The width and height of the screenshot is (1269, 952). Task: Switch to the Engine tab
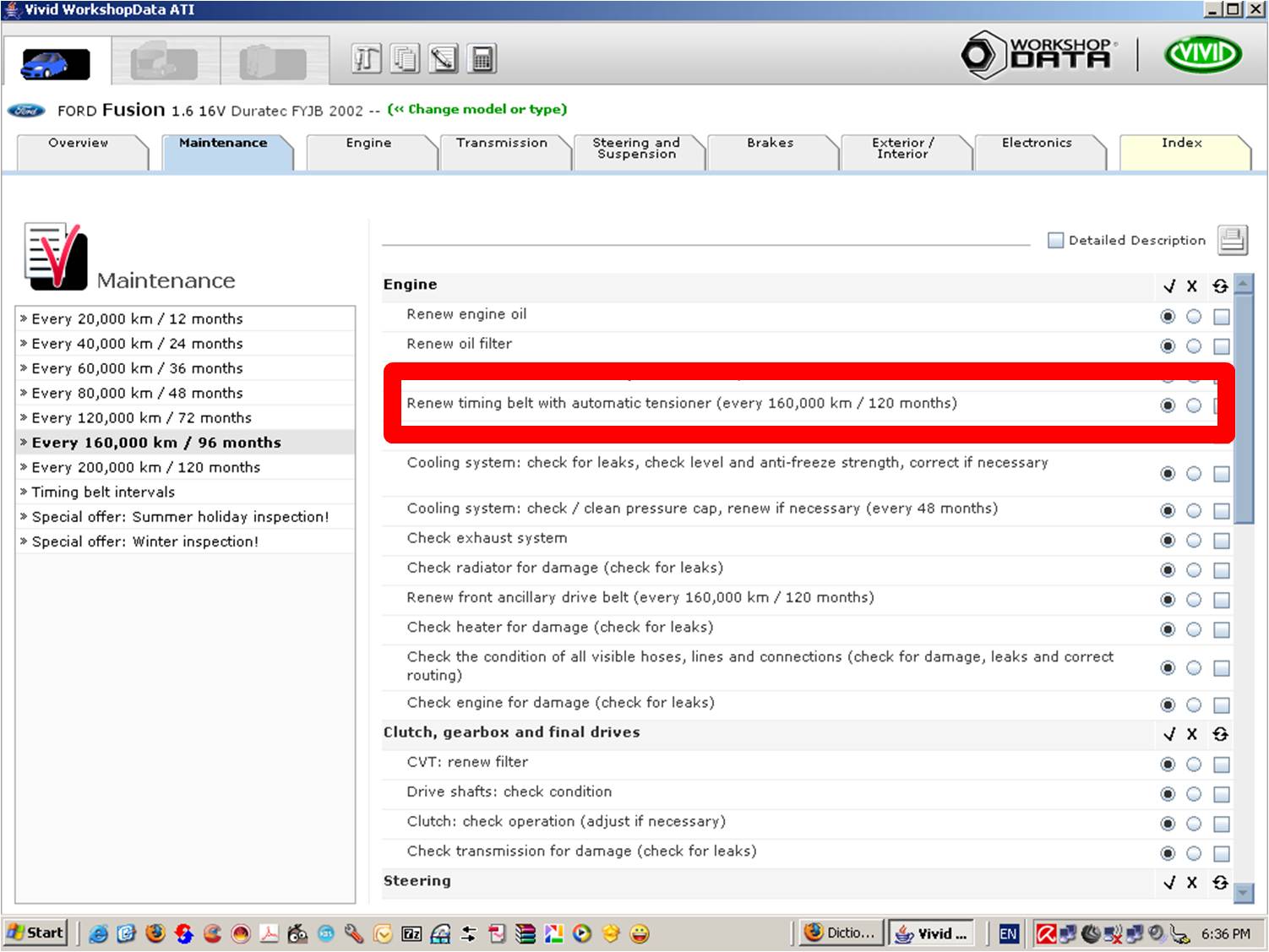pyautogui.click(x=368, y=144)
